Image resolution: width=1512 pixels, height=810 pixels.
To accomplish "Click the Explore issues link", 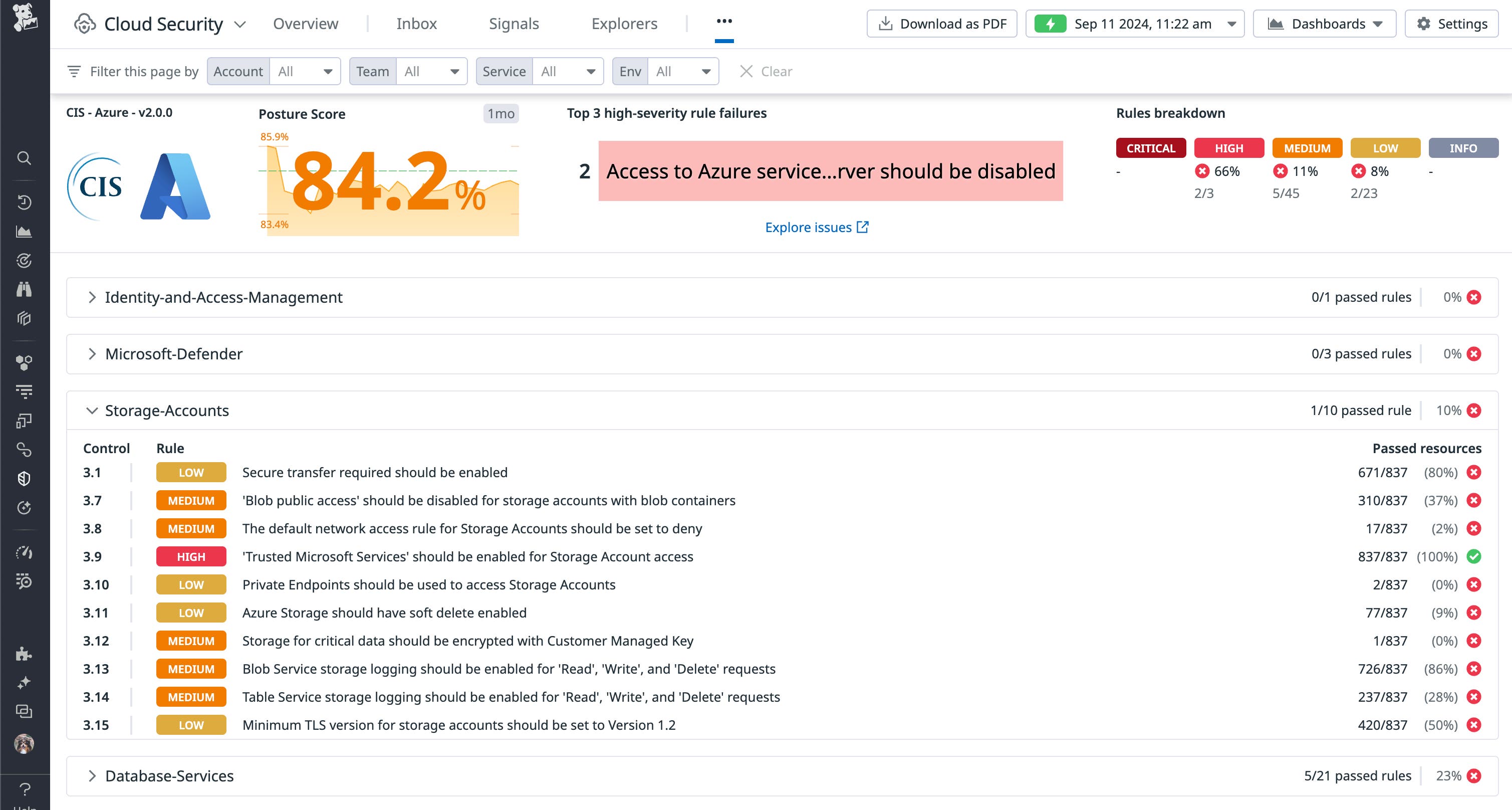I will (x=817, y=228).
